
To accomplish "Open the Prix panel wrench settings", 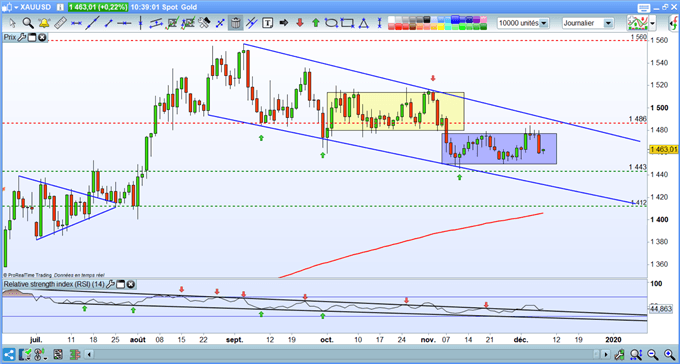I will [22, 38].
